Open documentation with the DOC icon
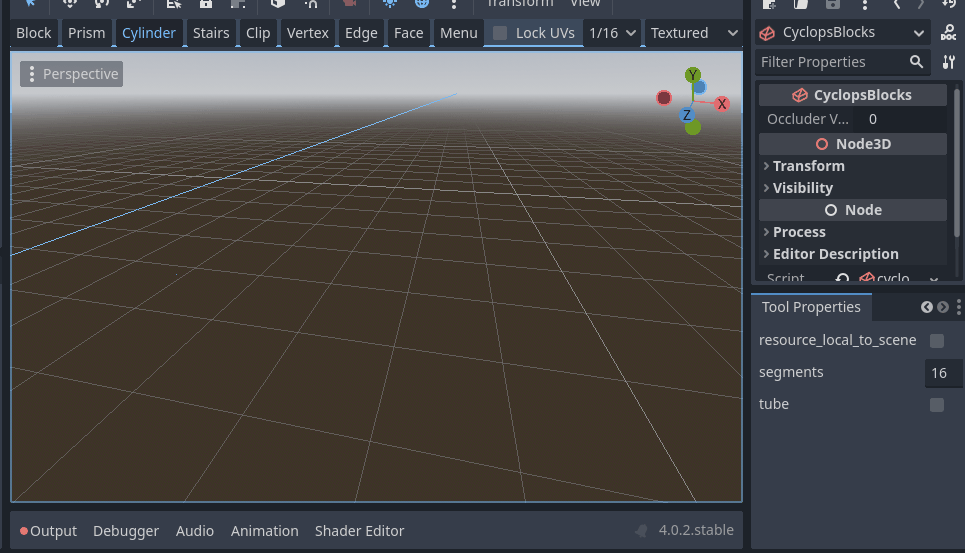Screen dimensions: 965x553 tap(948, 33)
